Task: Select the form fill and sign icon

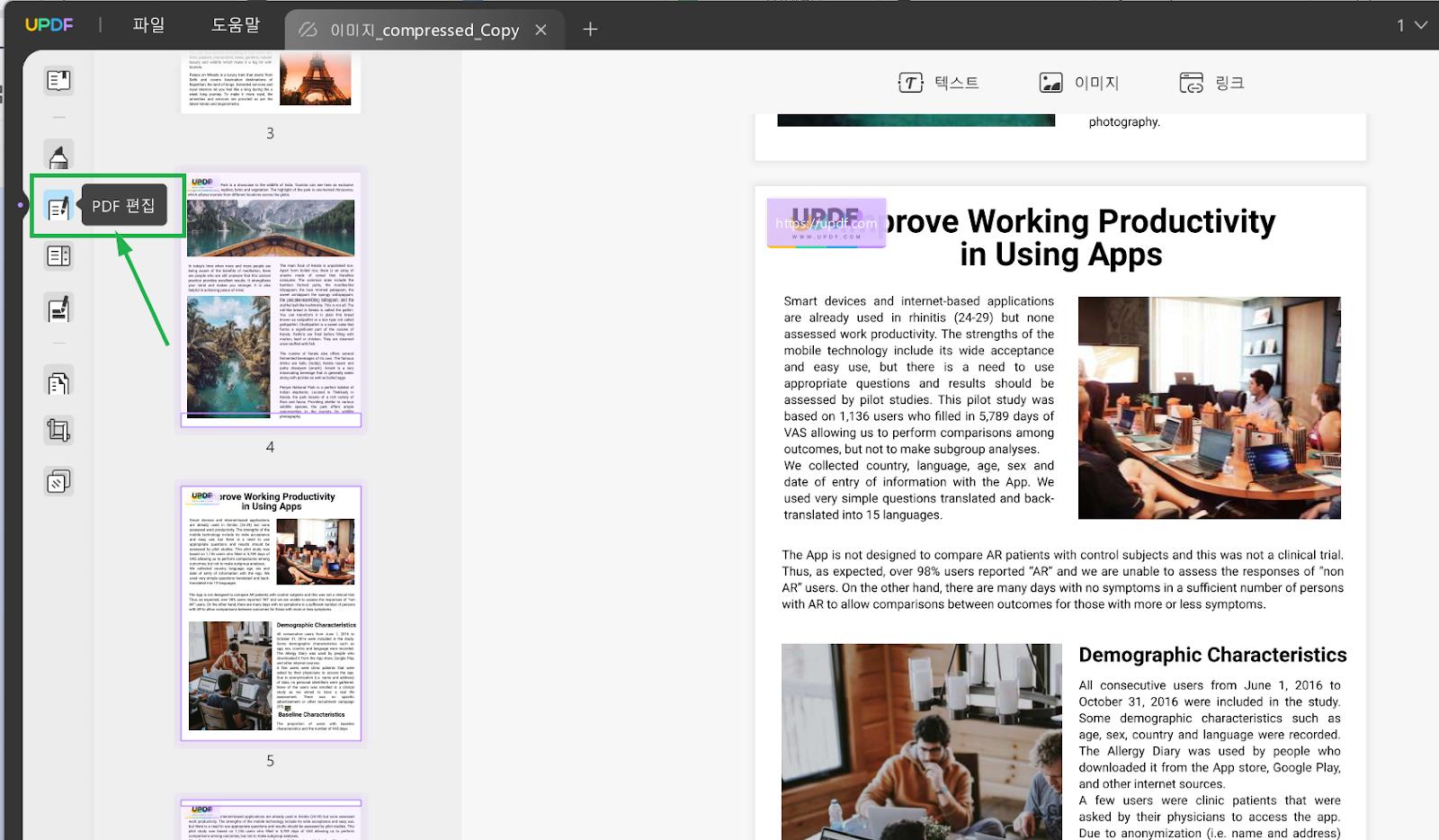Action: tap(58, 308)
